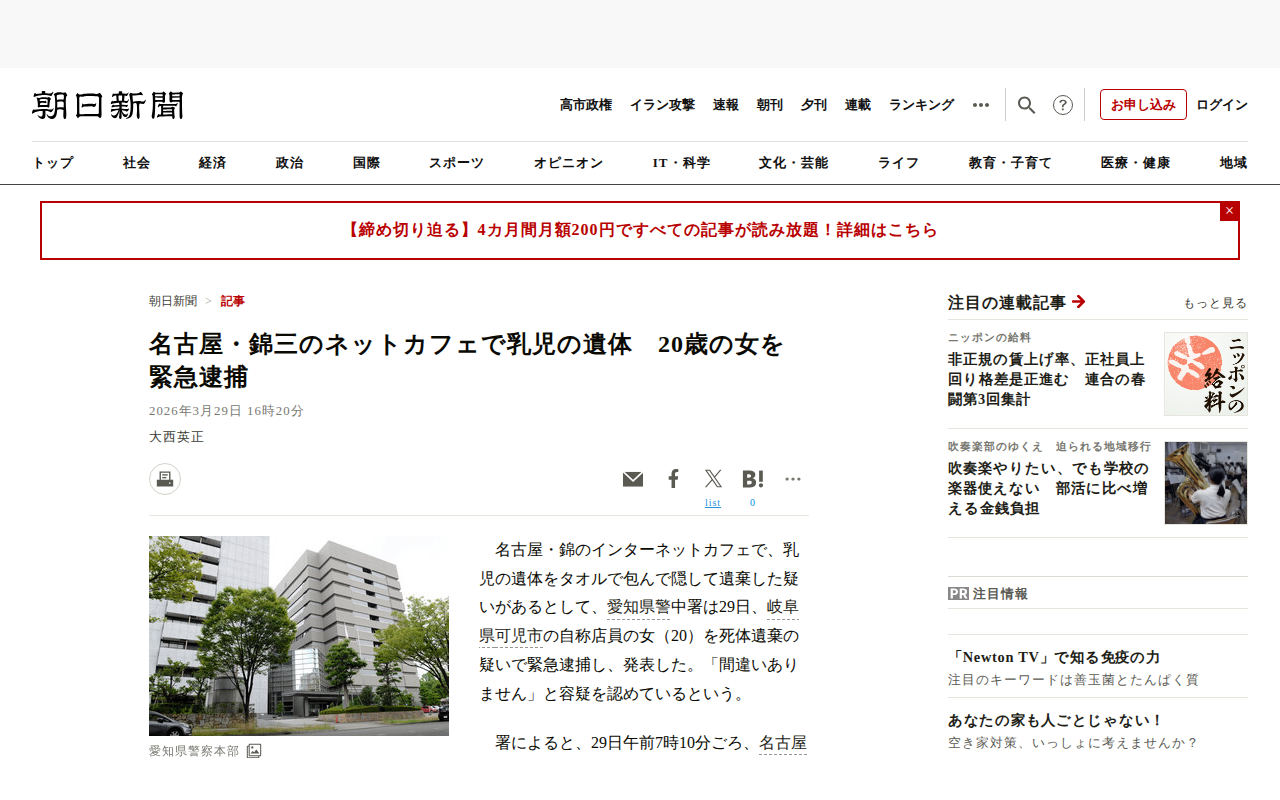Select the スポーツ navigation tab
This screenshot has height=800, width=1280.
[x=456, y=163]
